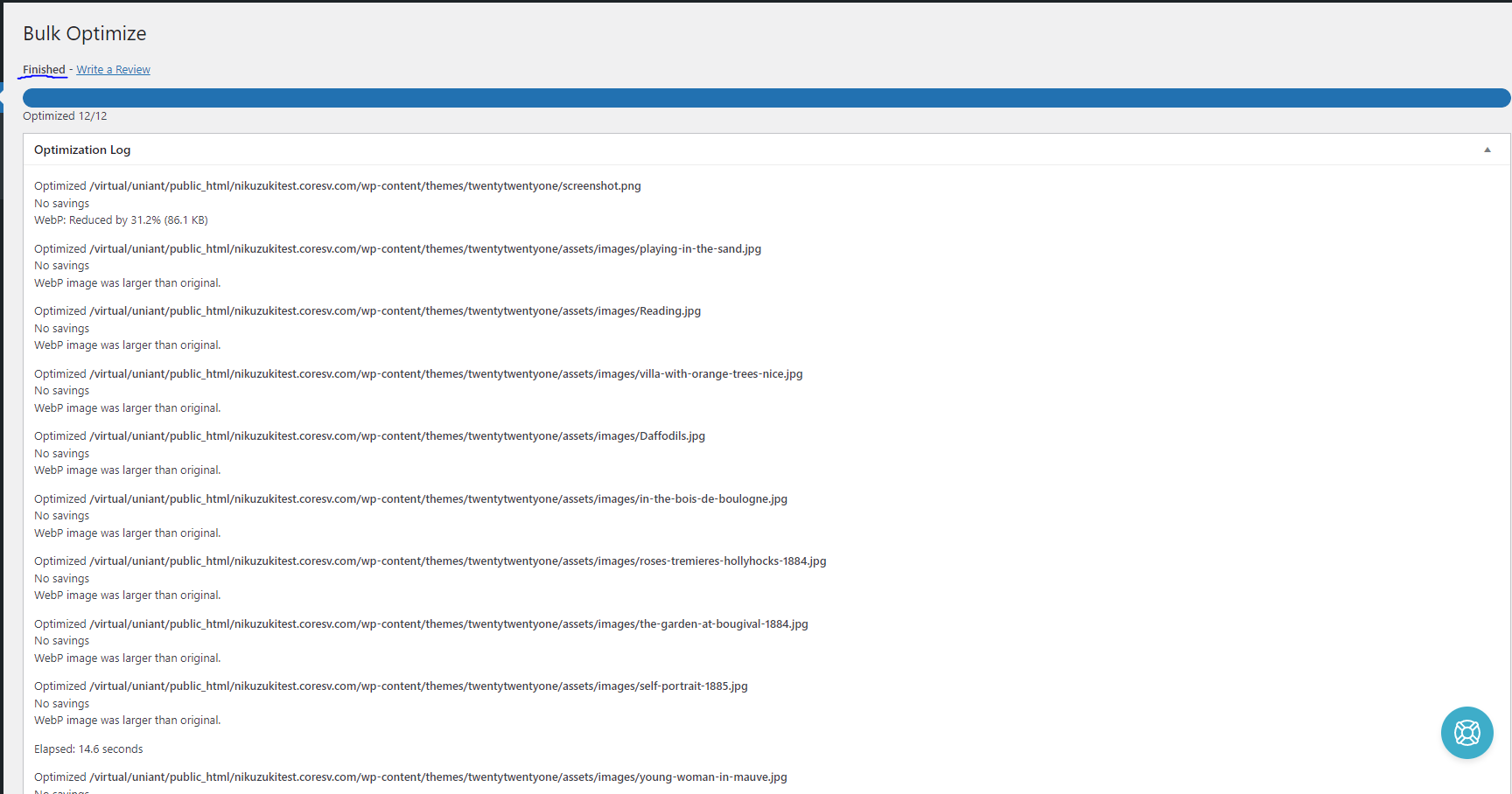Screen dimensions: 1512x794
Task: Click the completed blue progress bar
Action: (766, 98)
